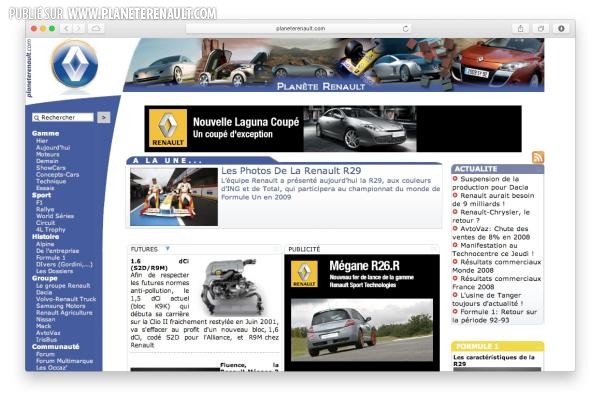The width and height of the screenshot is (600, 400).
Task: Click the Renault diamond logo top left
Action: click(75, 65)
